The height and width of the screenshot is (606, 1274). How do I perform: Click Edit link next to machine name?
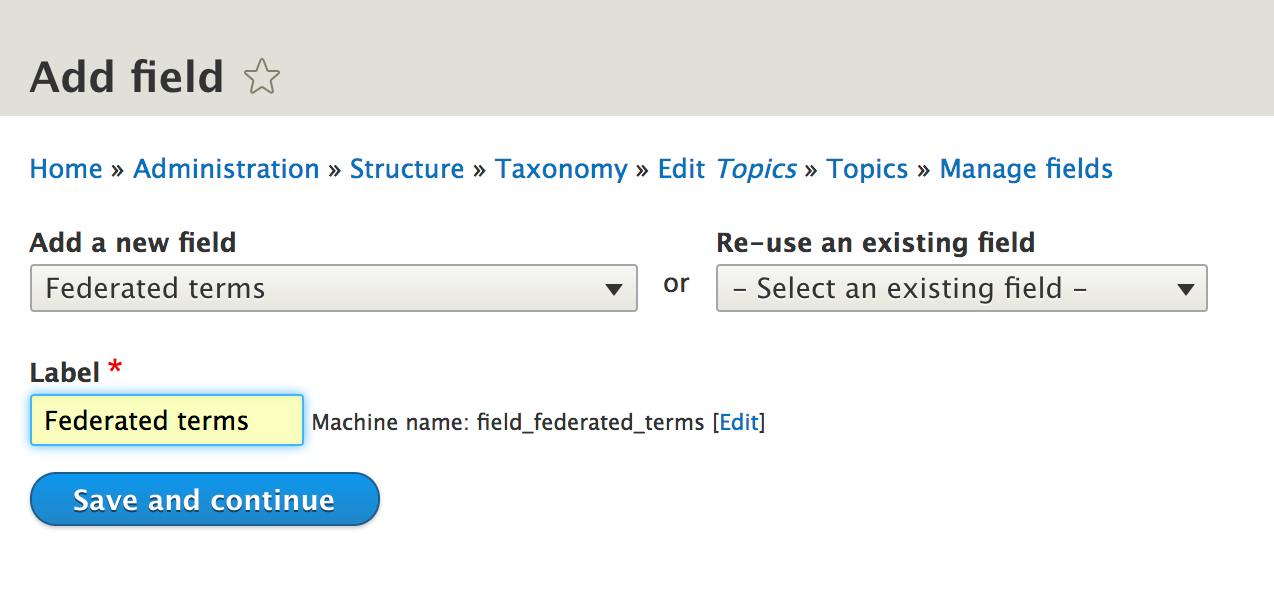pos(739,423)
